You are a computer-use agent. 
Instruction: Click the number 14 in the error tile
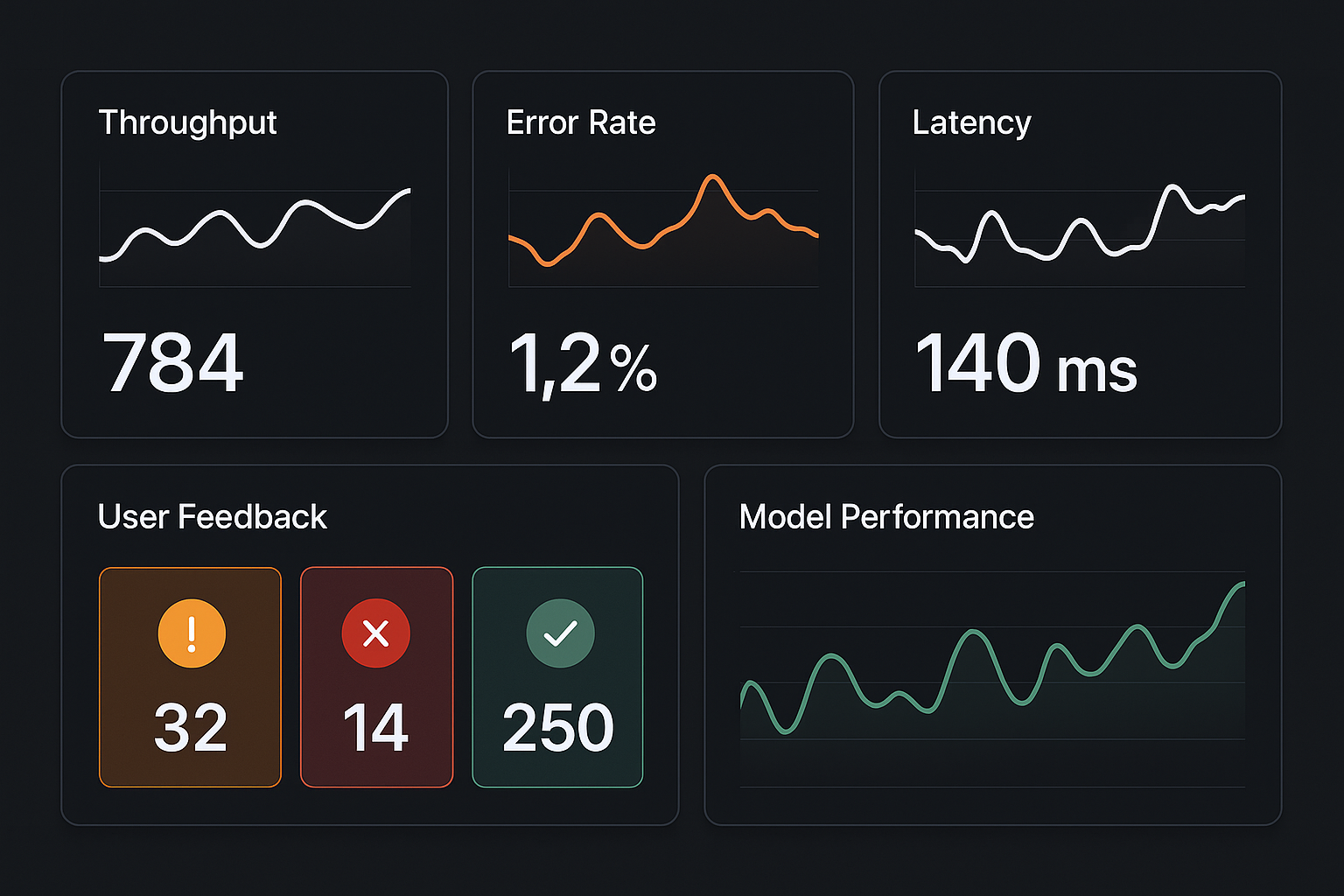click(x=375, y=728)
